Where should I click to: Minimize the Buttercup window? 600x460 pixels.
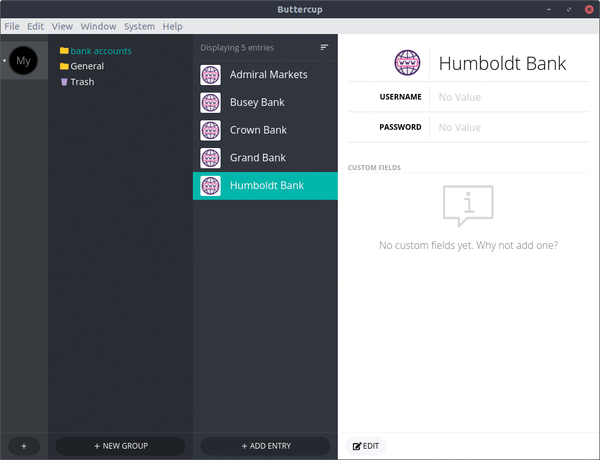[x=549, y=9]
